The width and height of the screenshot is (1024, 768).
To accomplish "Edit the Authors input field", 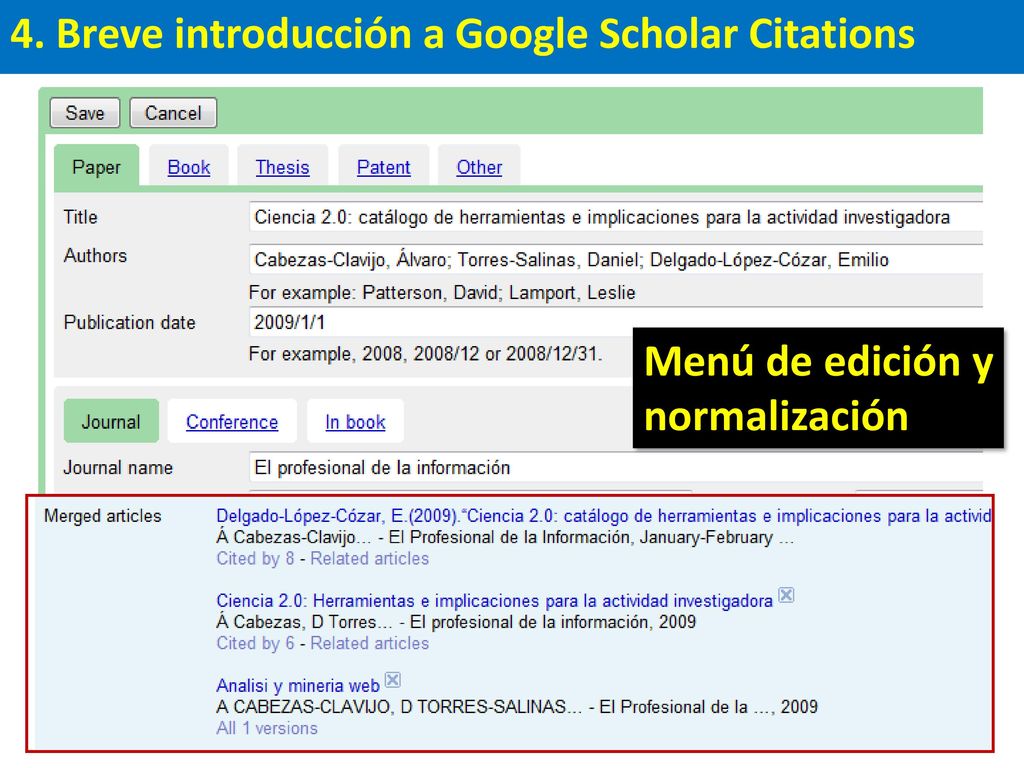I will click(615, 259).
